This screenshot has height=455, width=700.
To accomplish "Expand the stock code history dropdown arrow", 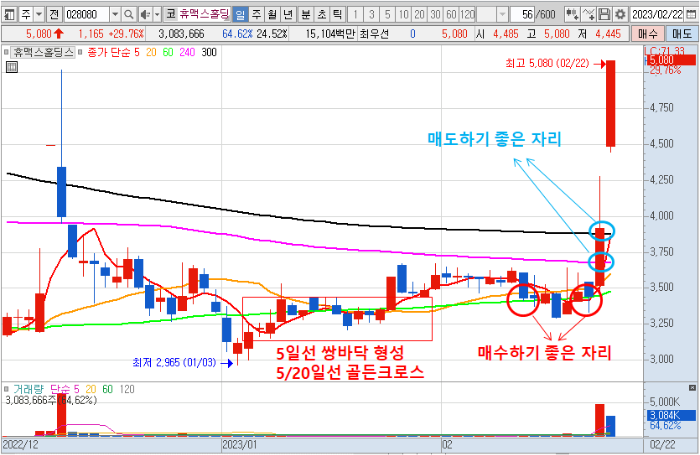I will [x=115, y=15].
